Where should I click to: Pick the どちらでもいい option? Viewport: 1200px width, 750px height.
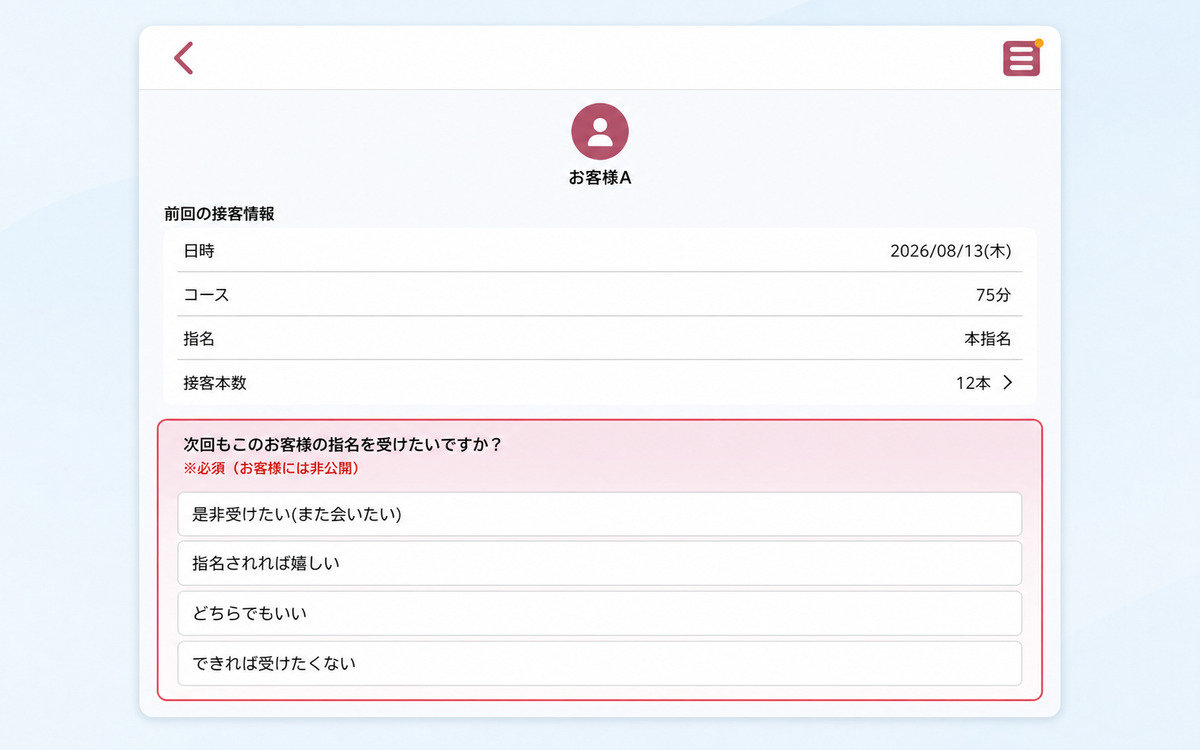(x=600, y=613)
